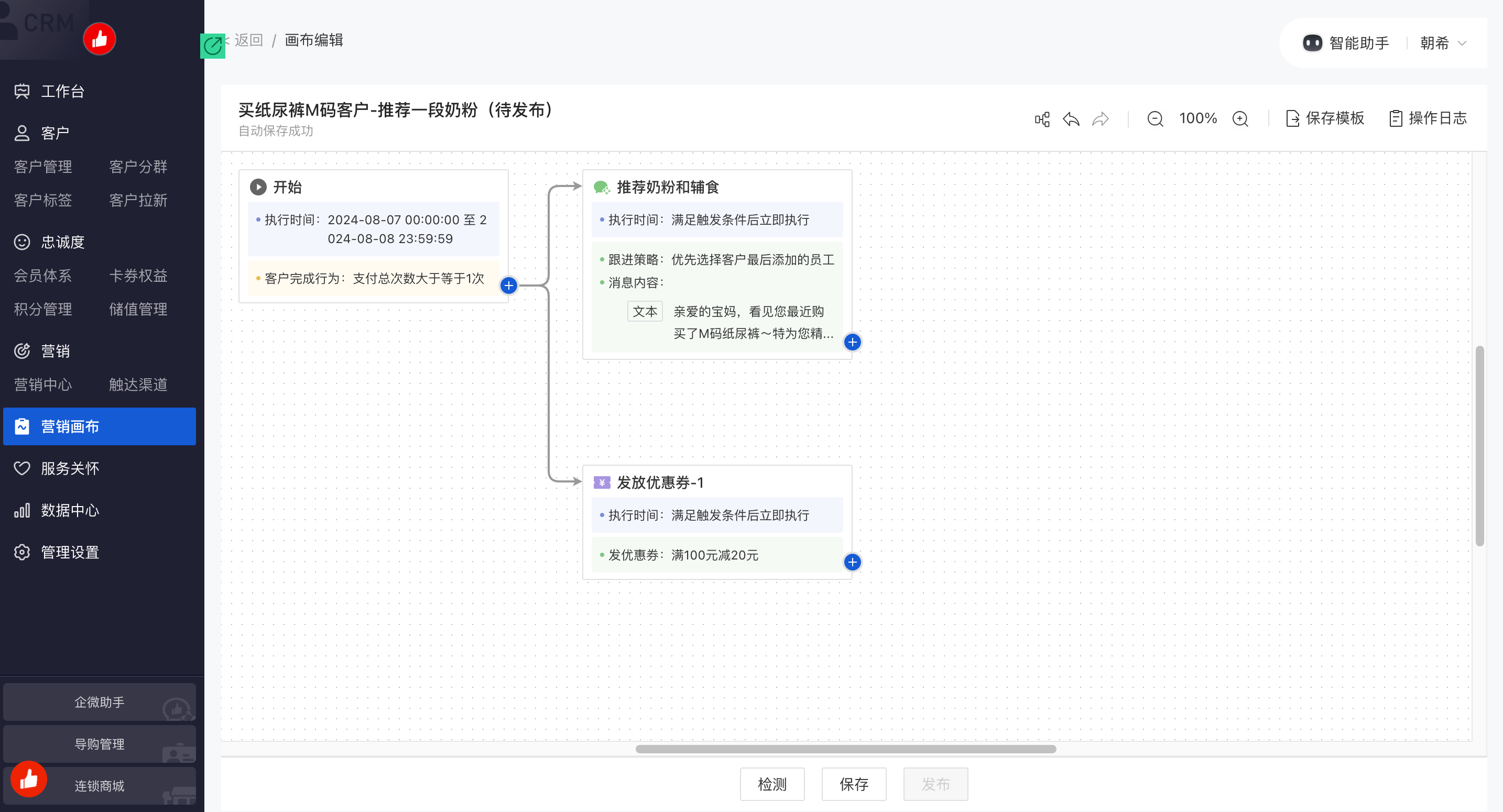Open 会员体系 under 忠诚度

43,276
